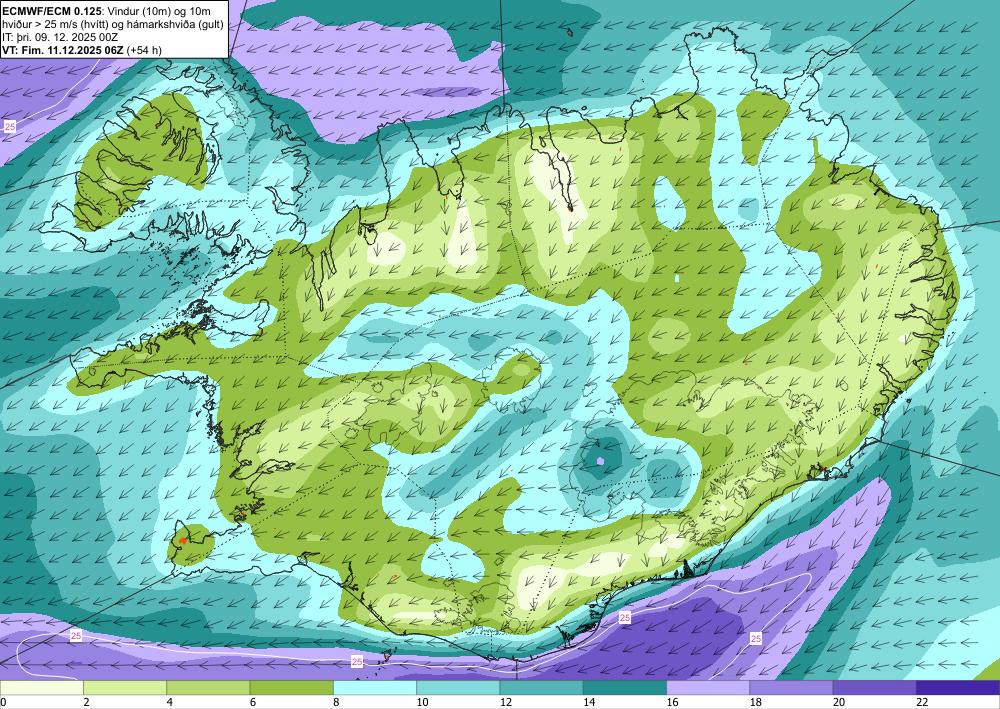Screen dimensions: 1000x709
Task: Click the legend tick label '20'
Action: point(839,702)
